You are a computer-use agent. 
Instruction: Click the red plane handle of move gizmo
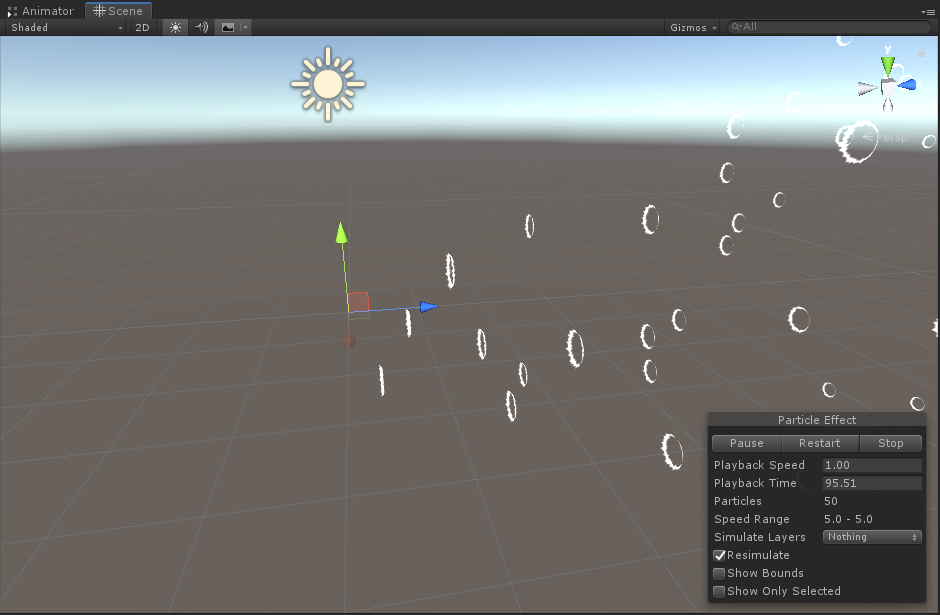click(358, 302)
